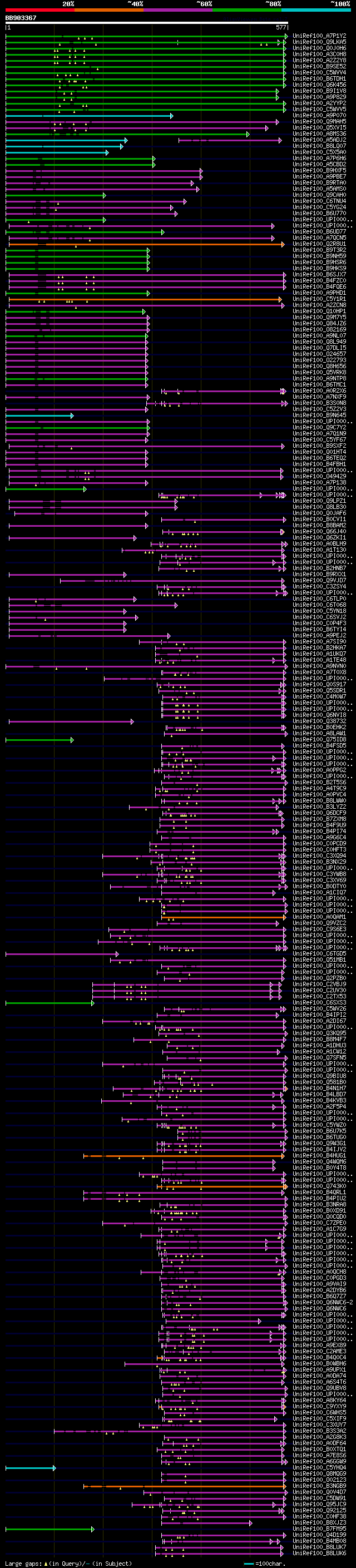Select the UniRef100_A3C0H8 hit label

[x=319, y=54]
